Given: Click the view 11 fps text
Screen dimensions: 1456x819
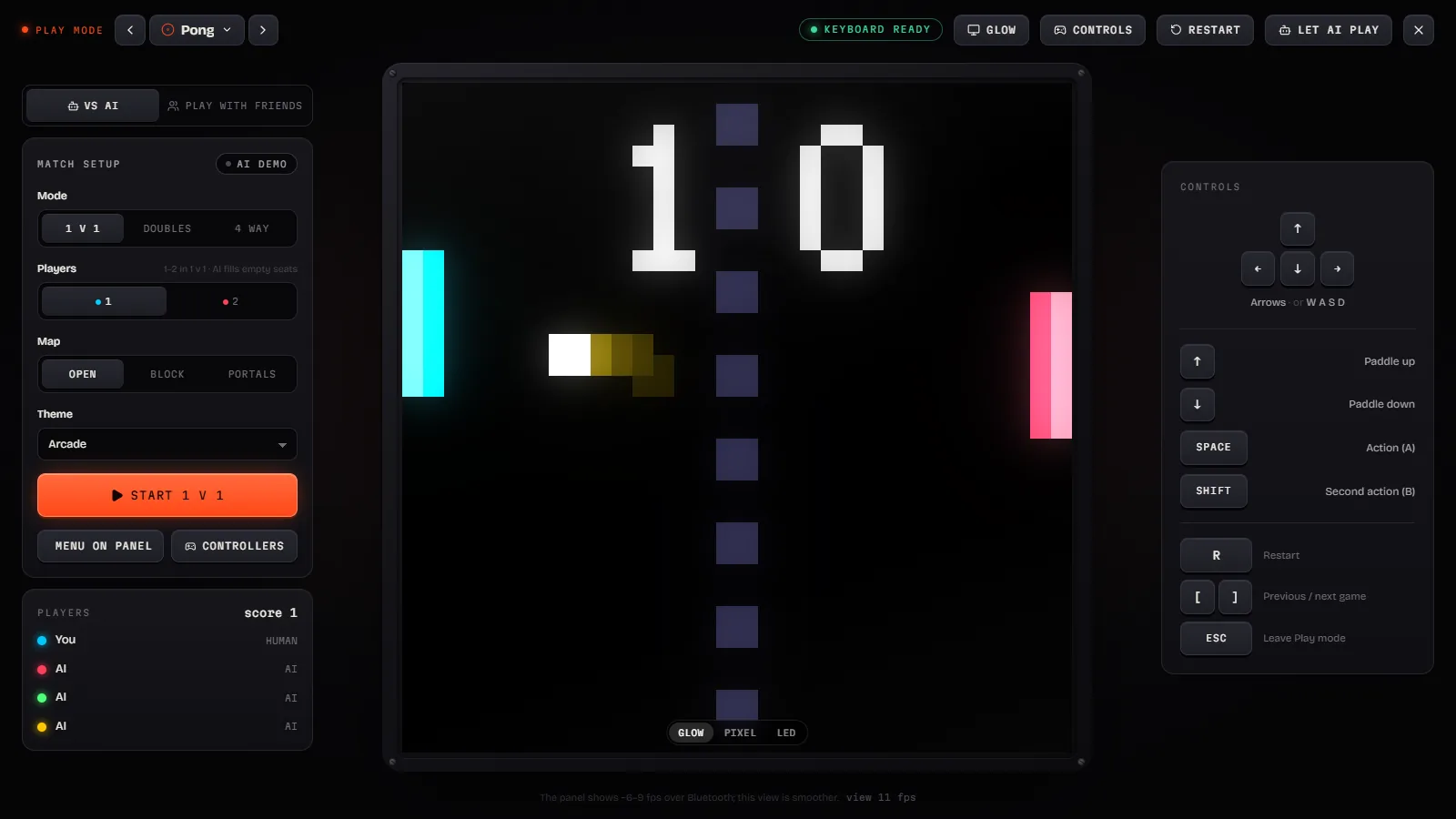Looking at the screenshot, I should 881,797.
